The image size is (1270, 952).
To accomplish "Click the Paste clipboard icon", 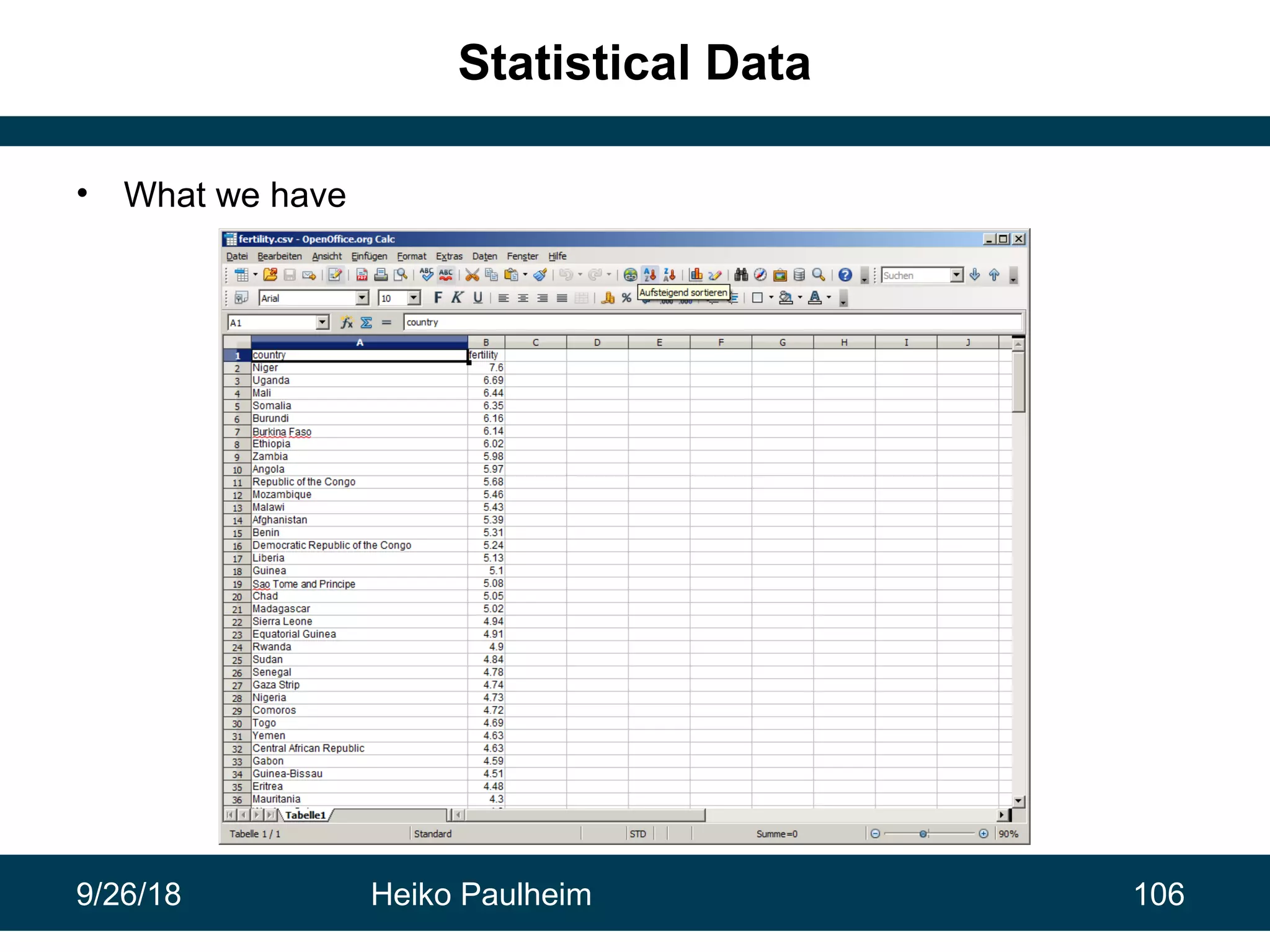I will [512, 275].
